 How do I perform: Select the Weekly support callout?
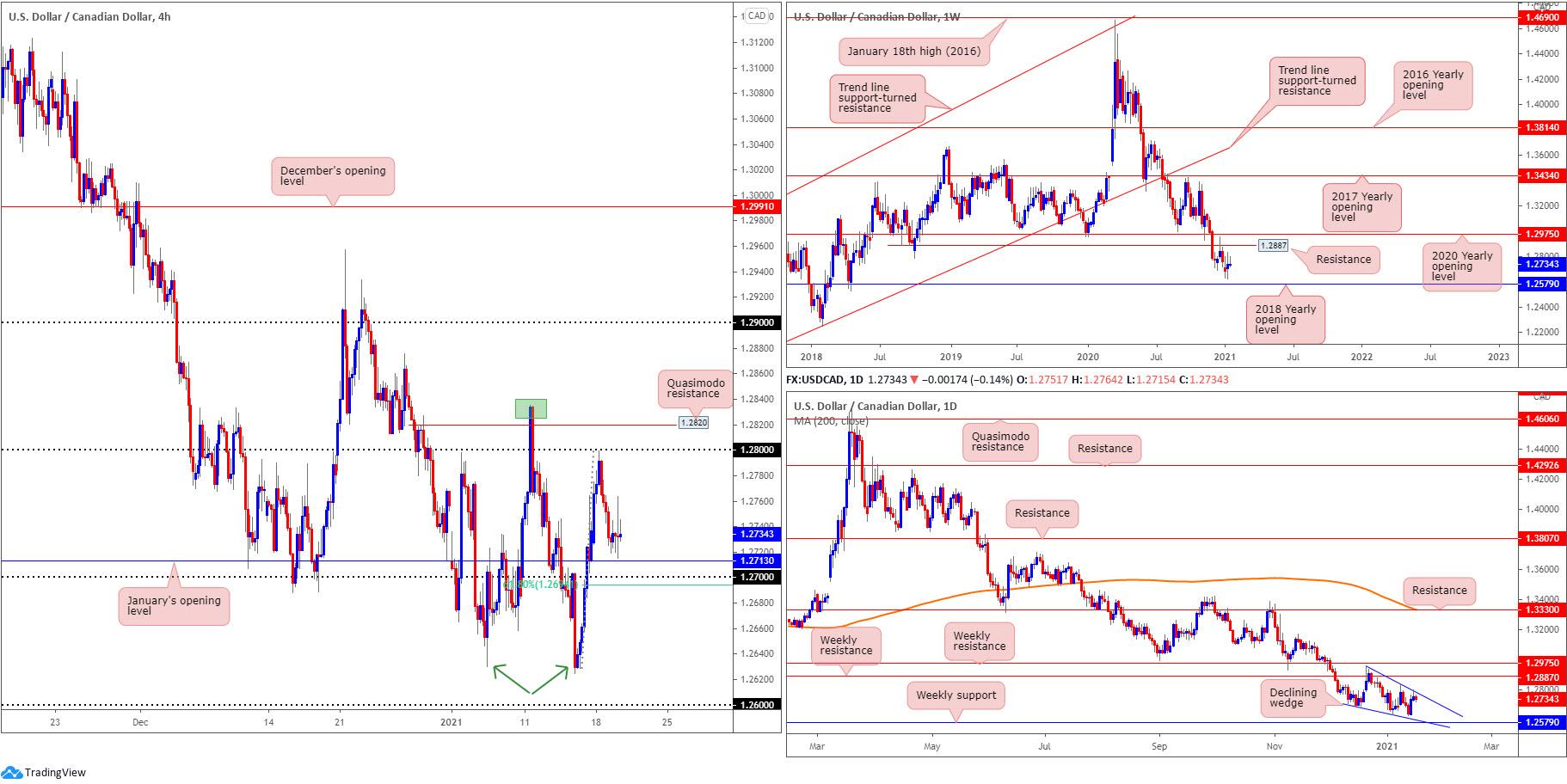[x=956, y=695]
